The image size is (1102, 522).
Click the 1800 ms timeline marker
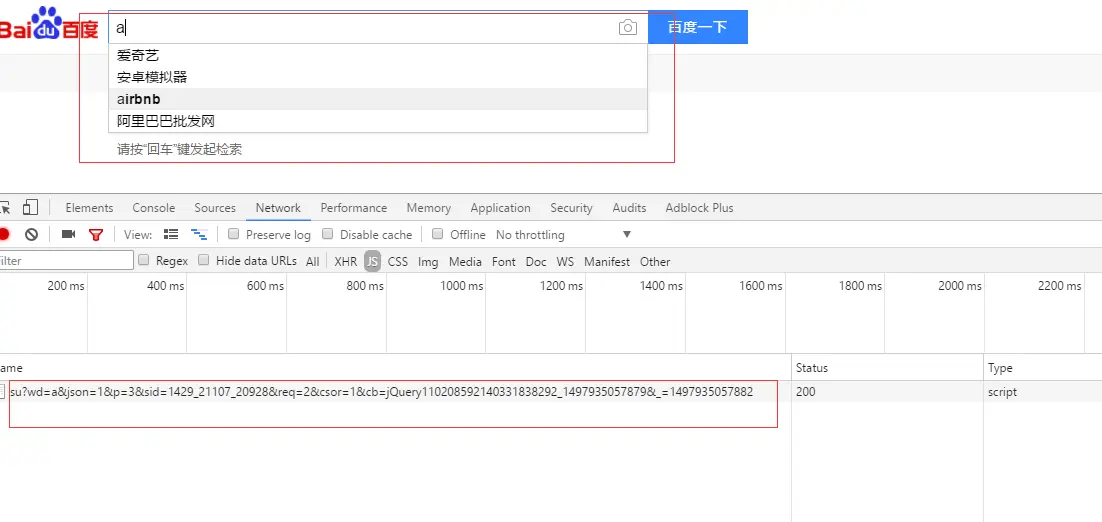(x=860, y=286)
